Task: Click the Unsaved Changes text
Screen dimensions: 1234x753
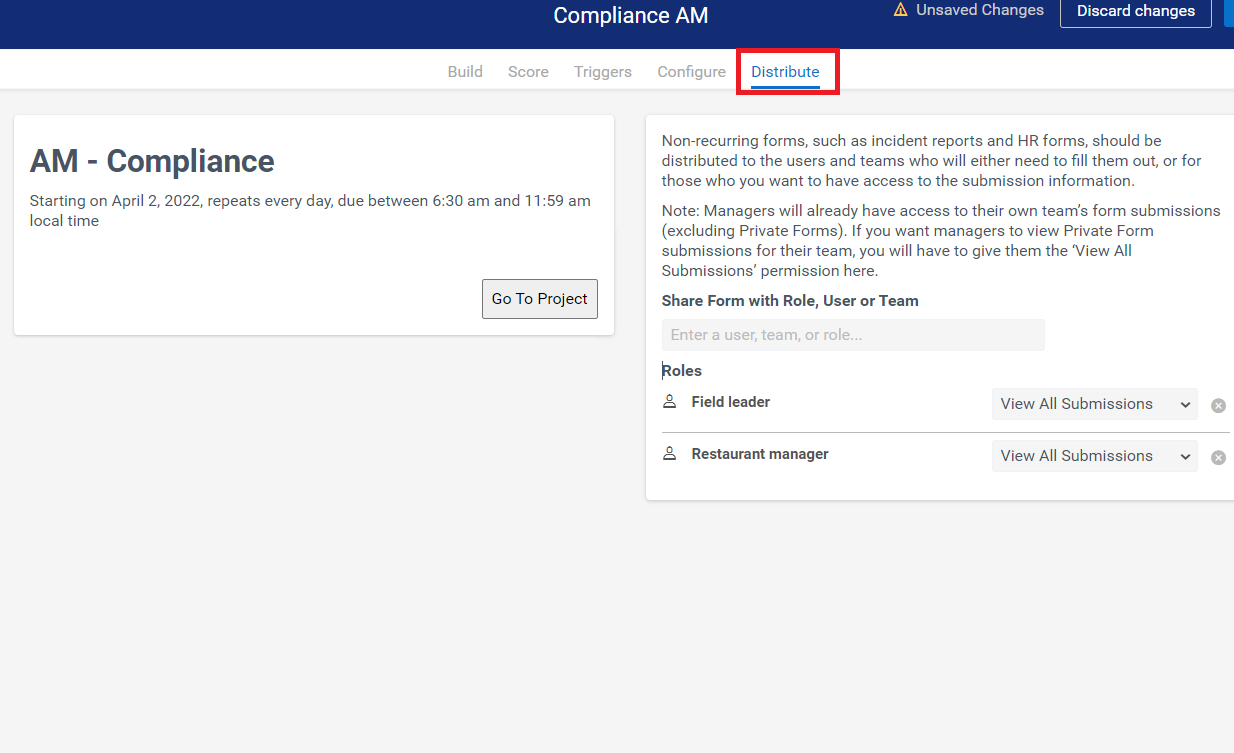Action: click(x=980, y=10)
